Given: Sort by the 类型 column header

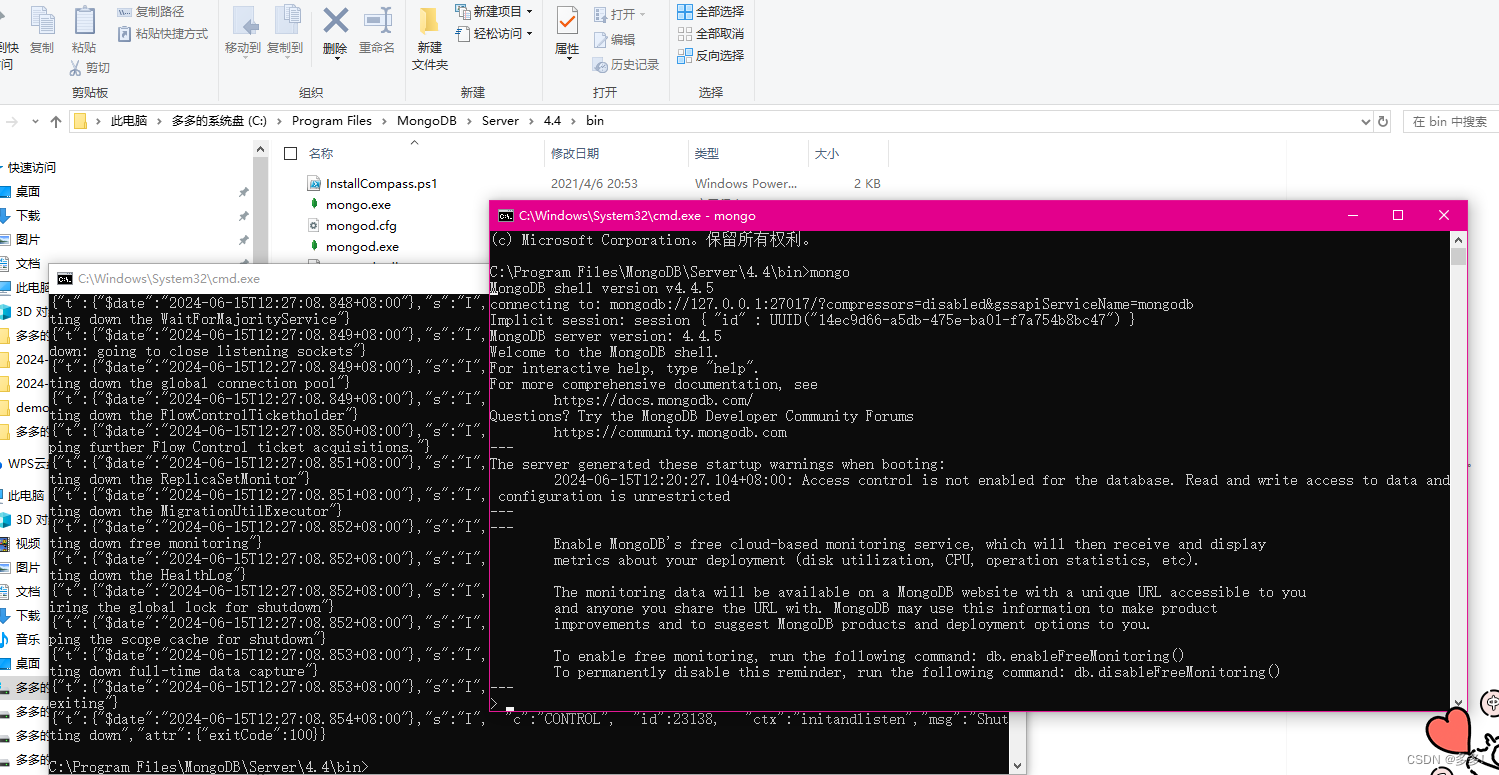Looking at the screenshot, I should 707,153.
